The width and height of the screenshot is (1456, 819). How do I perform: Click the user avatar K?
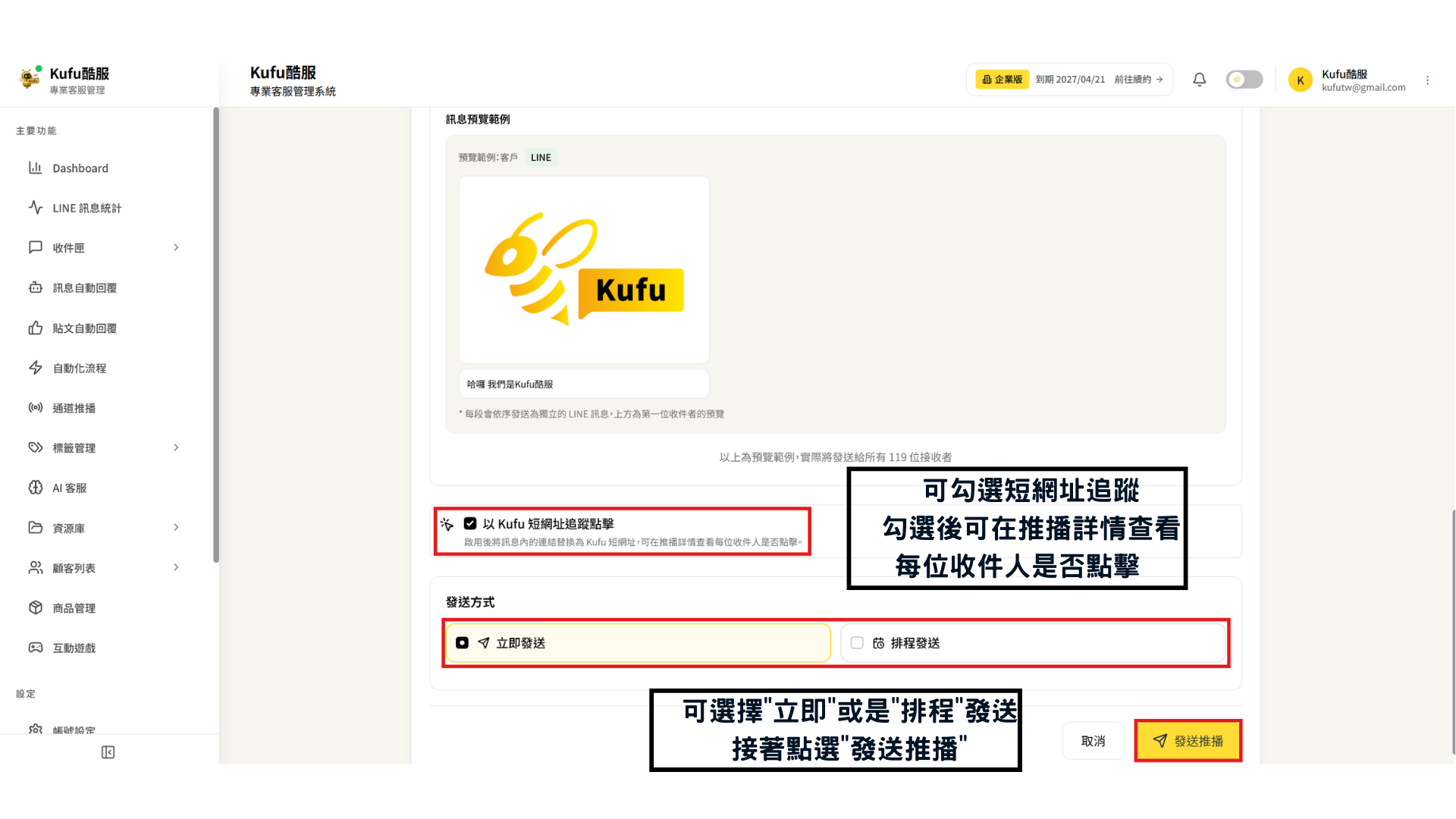[x=1300, y=80]
